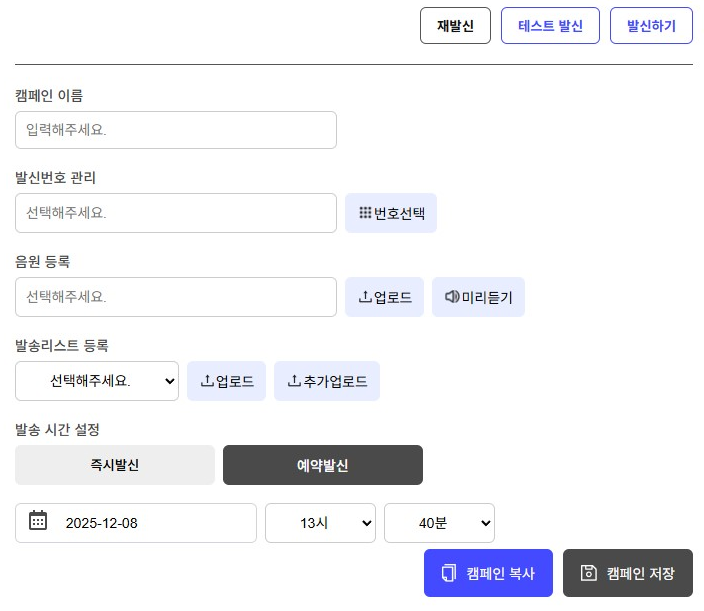Click the upload icon beside 음원 등록 field
This screenshot has width=704, height=611.
pos(365,297)
